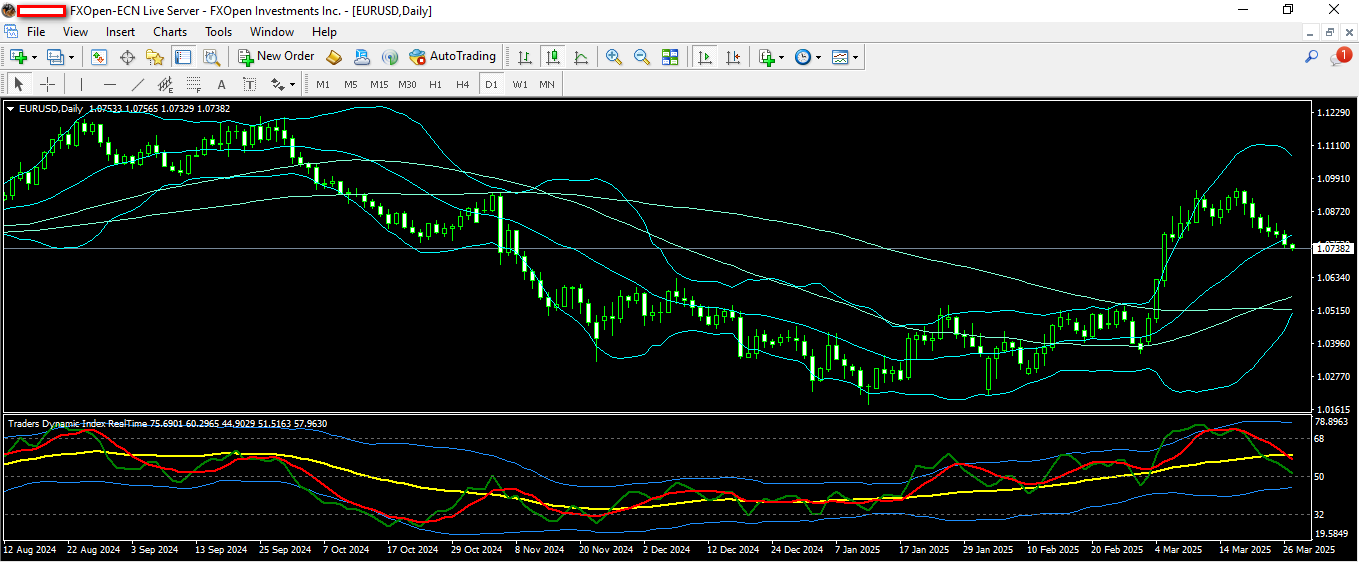Open the Data Window crosshair icon
Screen dimensions: 1359x562
[127, 57]
